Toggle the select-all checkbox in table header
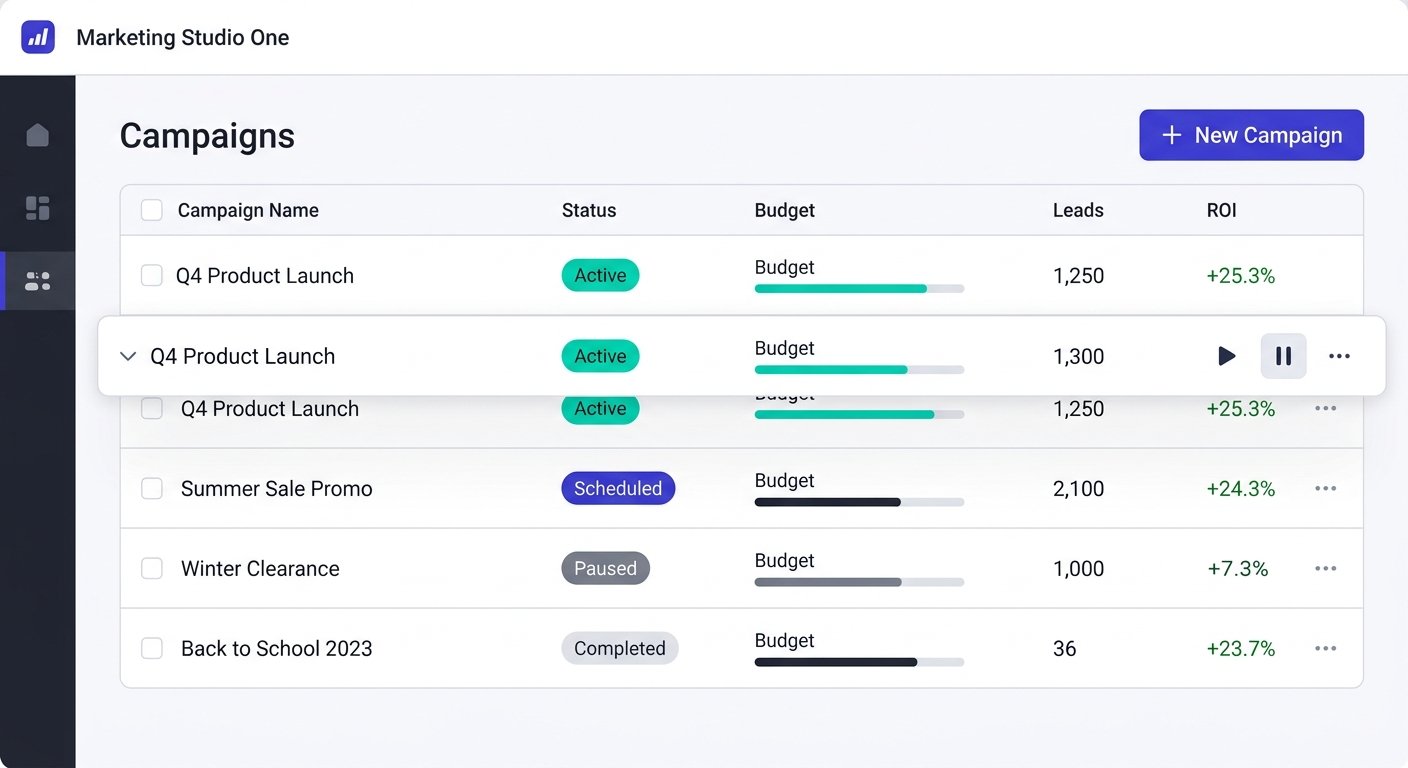1408x768 pixels. 152,210
